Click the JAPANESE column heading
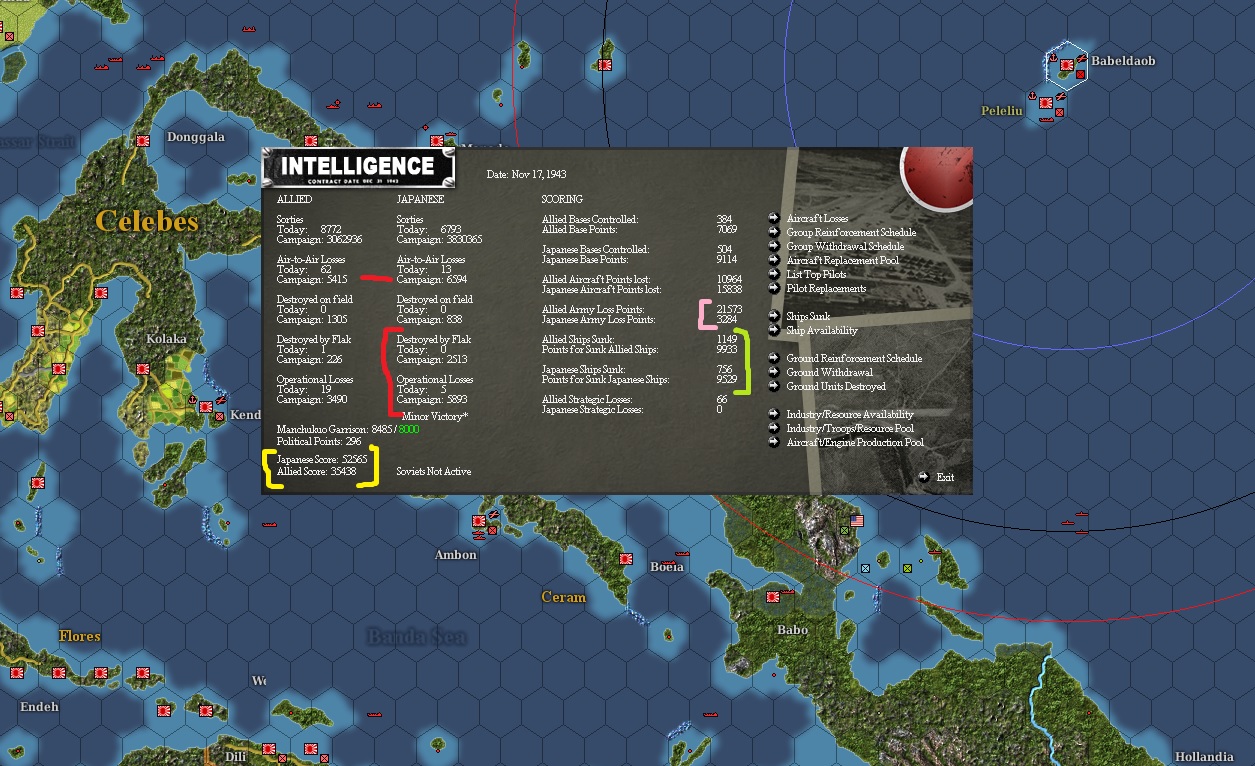The height and width of the screenshot is (766, 1255). coord(420,199)
